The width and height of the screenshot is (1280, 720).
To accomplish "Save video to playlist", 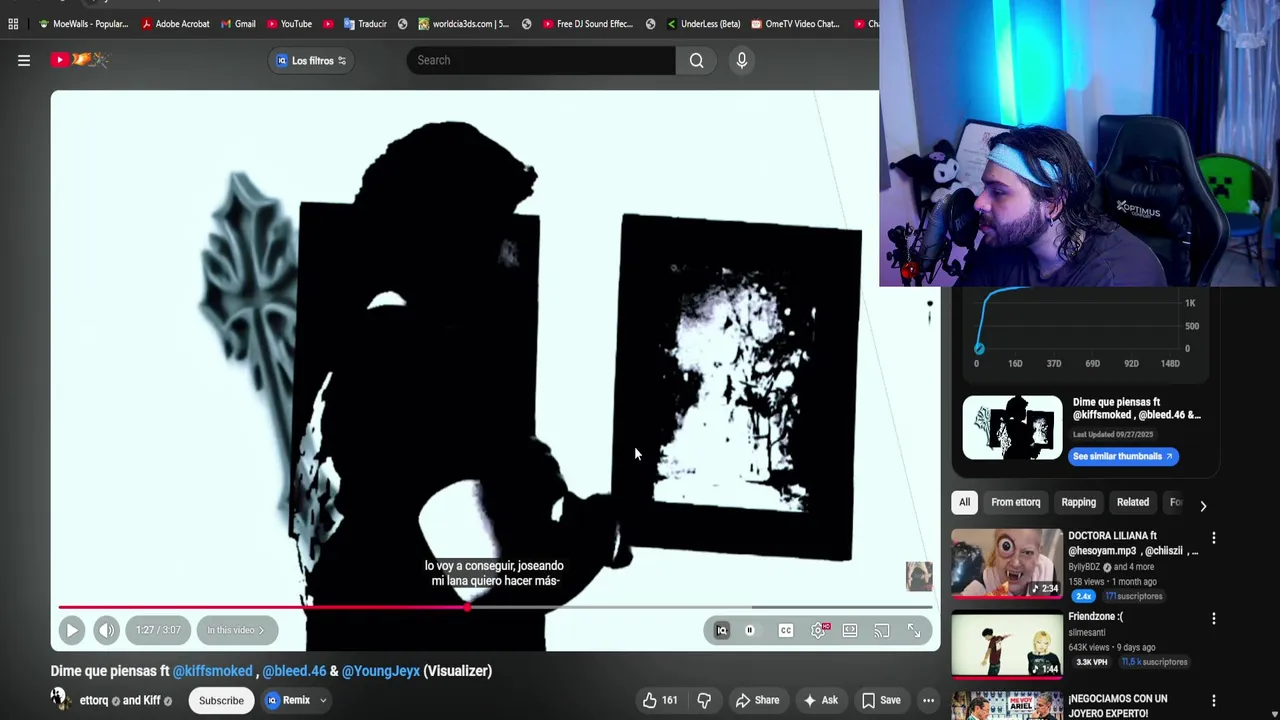I will coord(881,700).
